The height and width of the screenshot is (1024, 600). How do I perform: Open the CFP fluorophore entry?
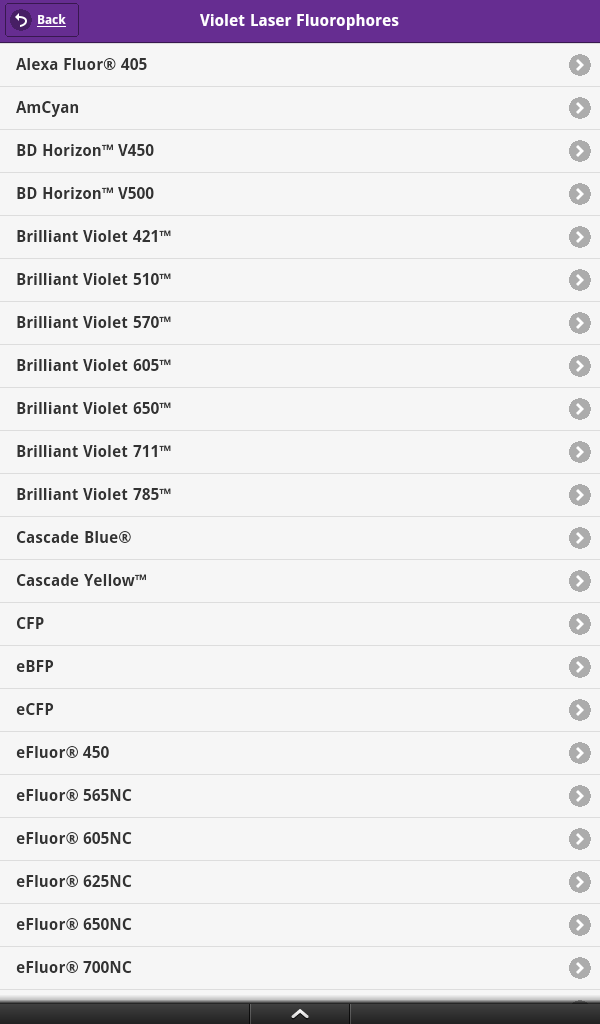pos(30,624)
